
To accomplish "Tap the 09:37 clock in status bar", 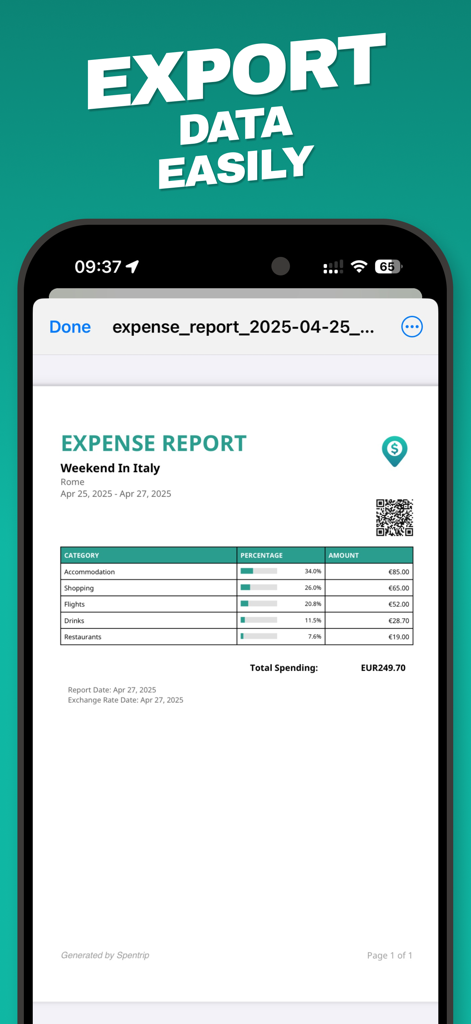I will click(x=98, y=266).
